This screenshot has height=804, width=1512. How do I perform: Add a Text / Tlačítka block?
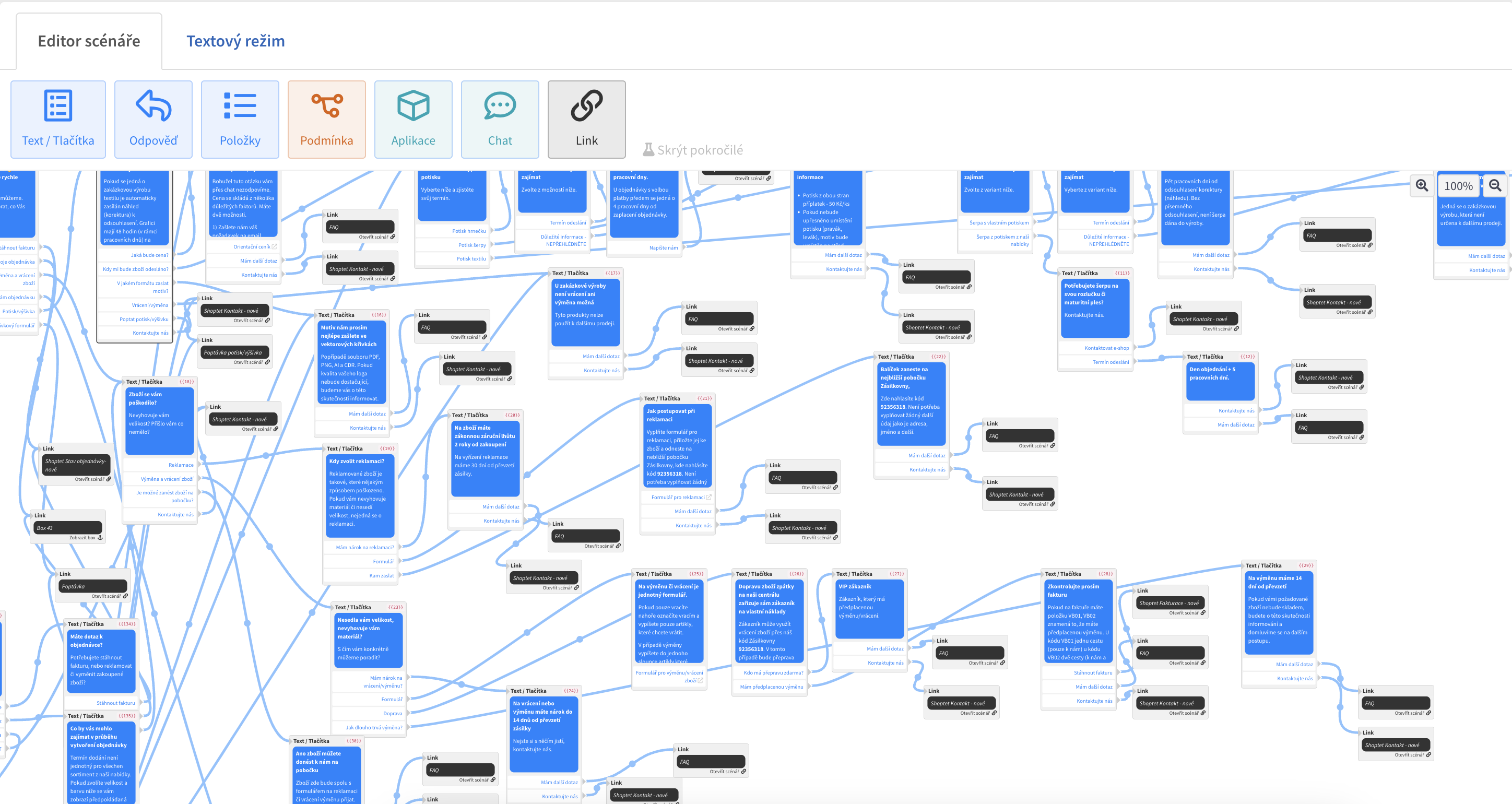(x=58, y=120)
